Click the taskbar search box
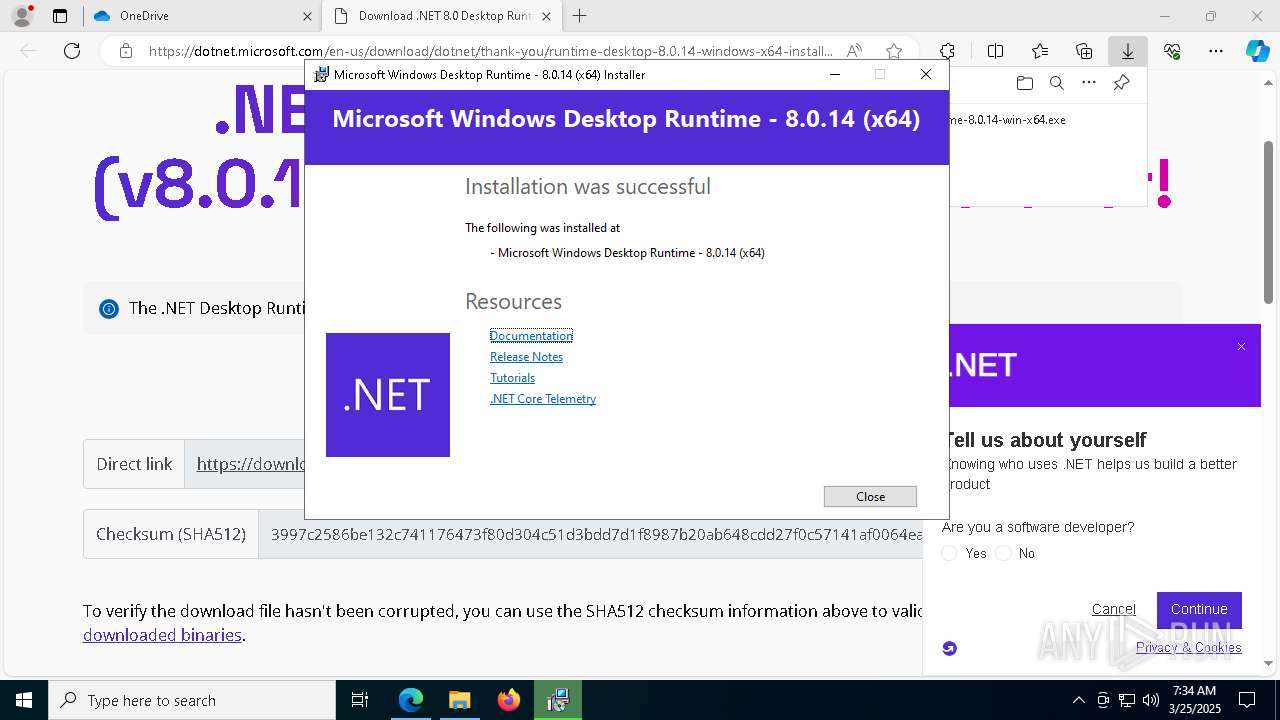1280x720 pixels. (x=192, y=700)
